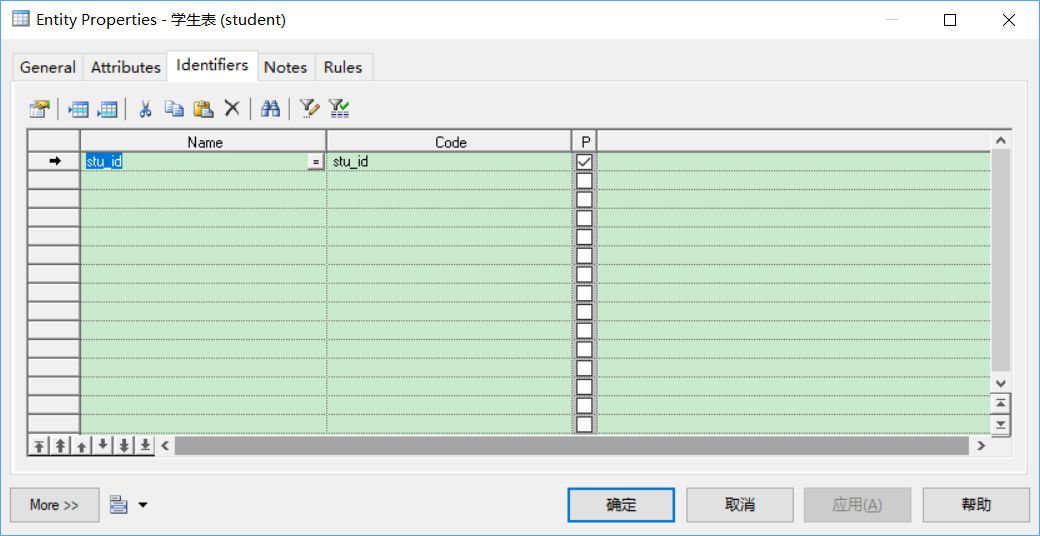Viewport: 1040px width, 536px height.
Task: Click the horizontal scrollbar left arrow
Action: (x=165, y=446)
